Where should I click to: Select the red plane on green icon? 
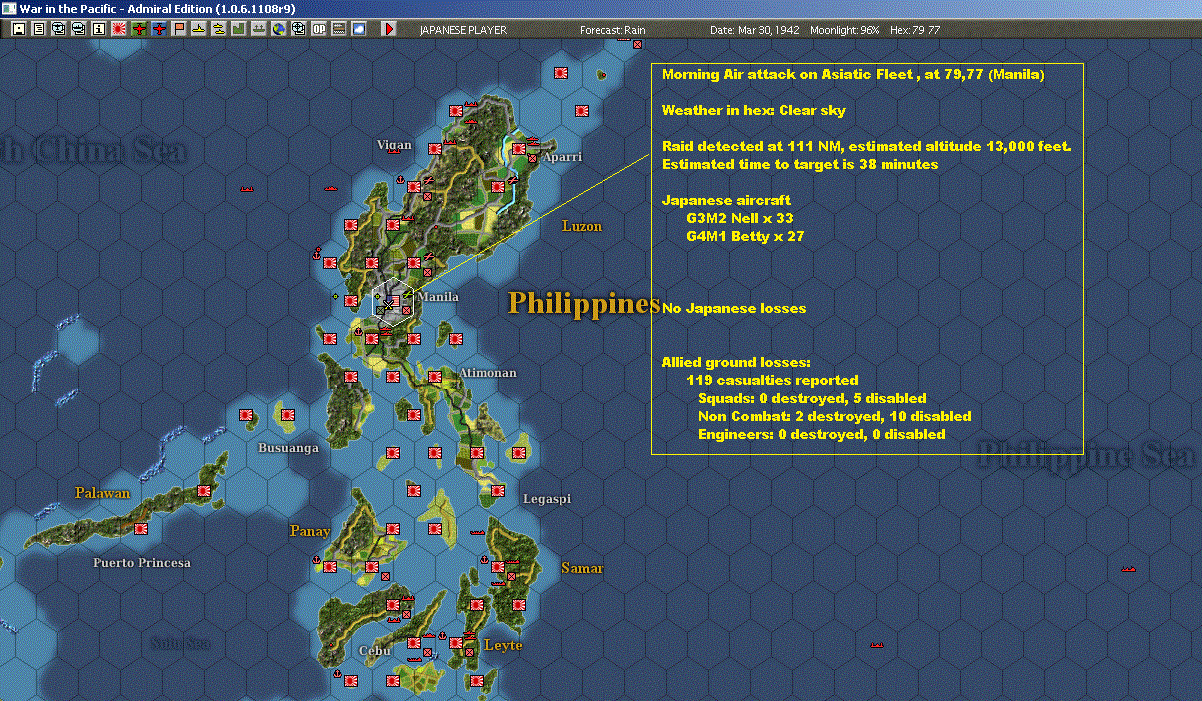coord(139,29)
